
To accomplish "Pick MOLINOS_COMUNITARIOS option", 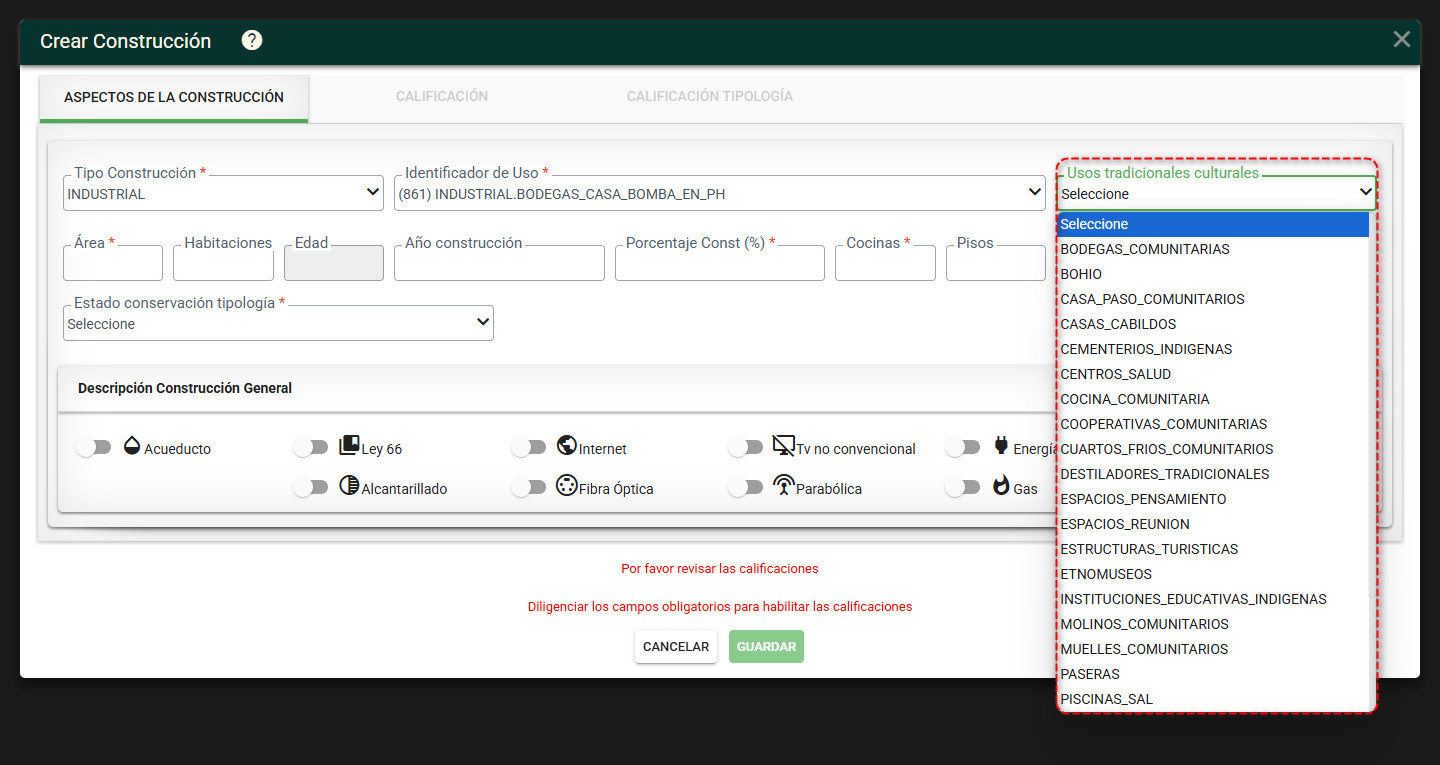I will (1213, 624).
